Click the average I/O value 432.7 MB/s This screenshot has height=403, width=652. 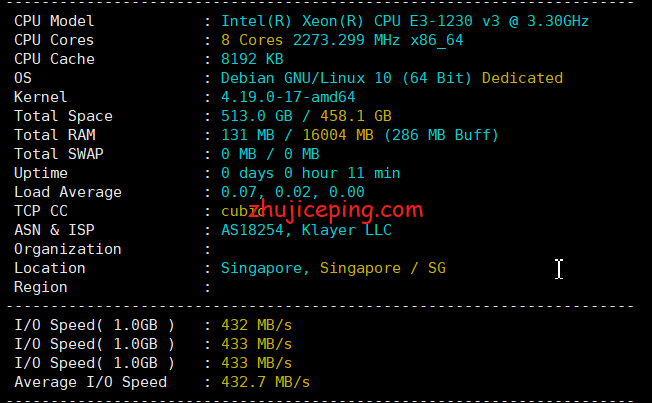[265, 382]
